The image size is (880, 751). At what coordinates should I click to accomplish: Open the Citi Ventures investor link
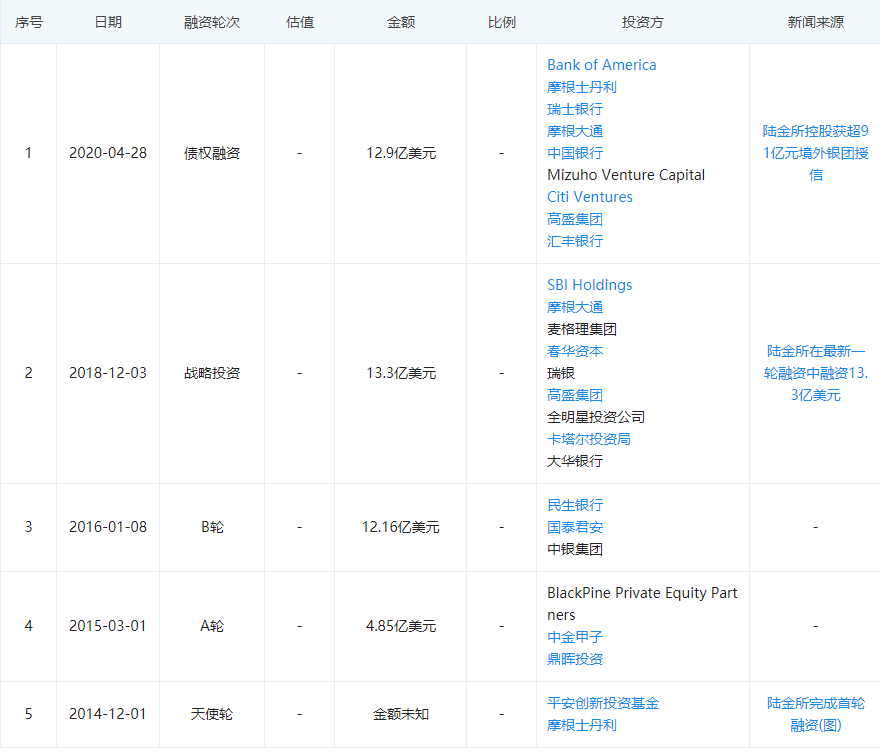(590, 197)
